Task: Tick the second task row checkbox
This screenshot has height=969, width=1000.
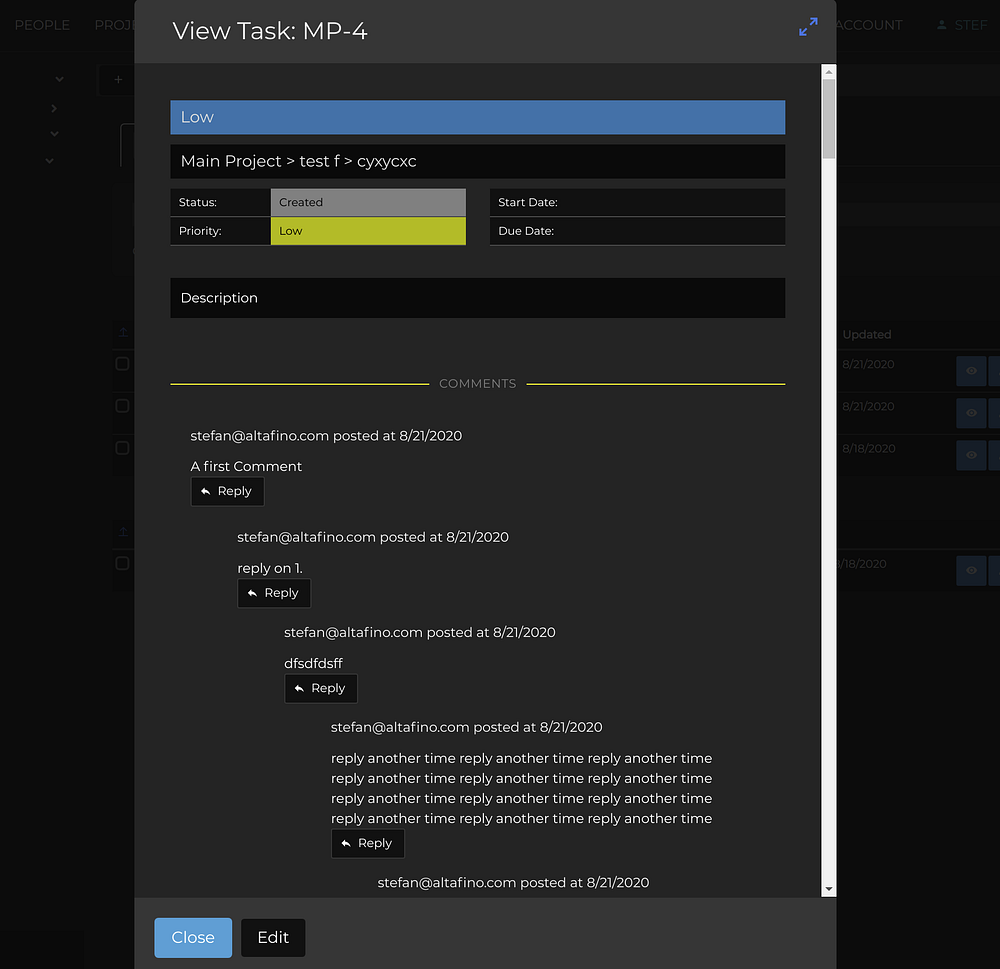Action: (122, 406)
